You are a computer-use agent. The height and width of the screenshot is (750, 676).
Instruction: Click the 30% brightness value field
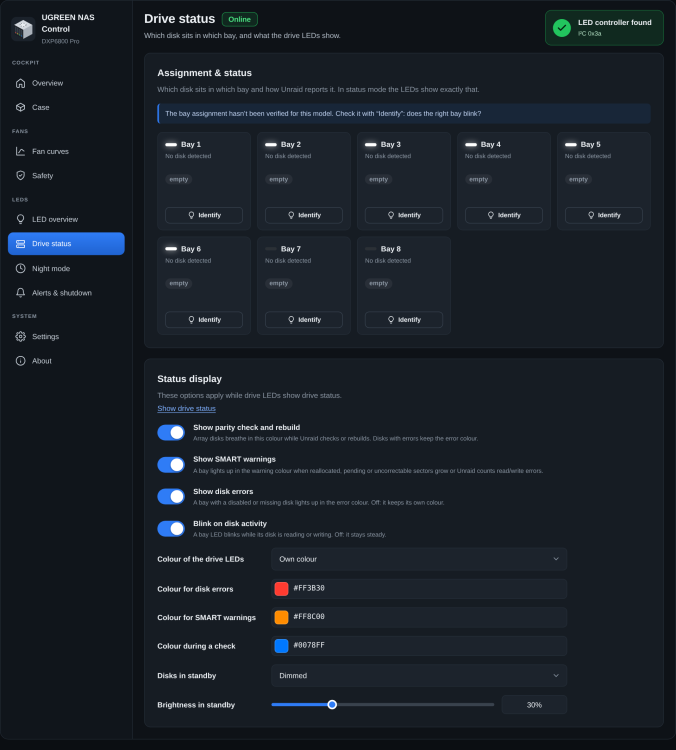coord(534,705)
